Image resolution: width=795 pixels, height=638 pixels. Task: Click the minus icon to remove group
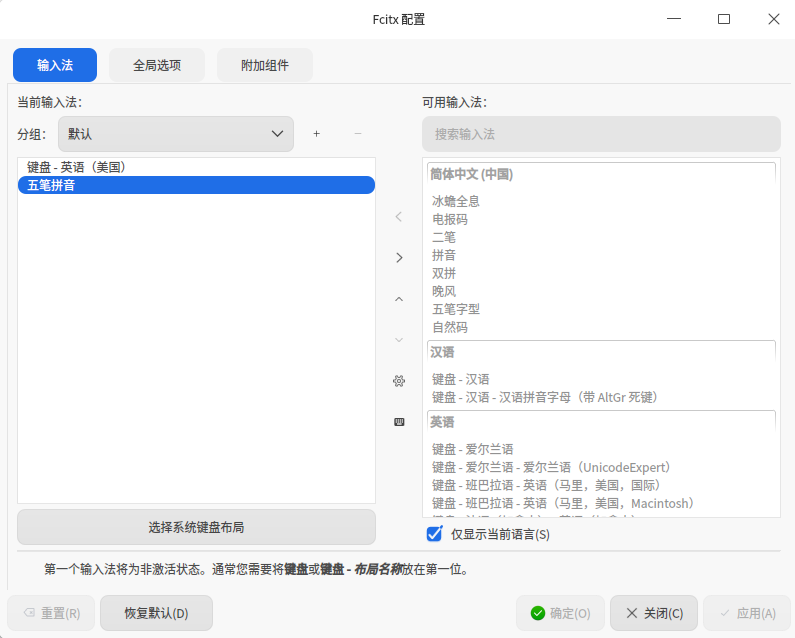point(358,134)
